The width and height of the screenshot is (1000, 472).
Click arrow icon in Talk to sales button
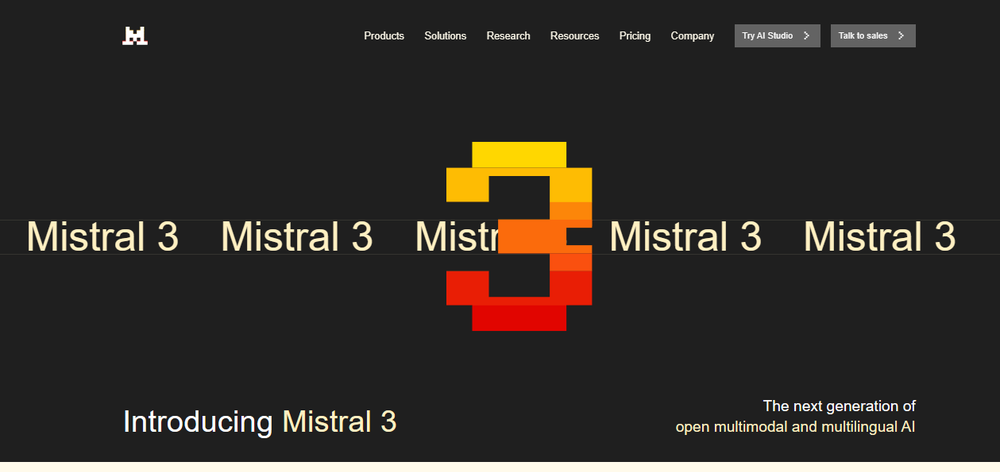901,36
